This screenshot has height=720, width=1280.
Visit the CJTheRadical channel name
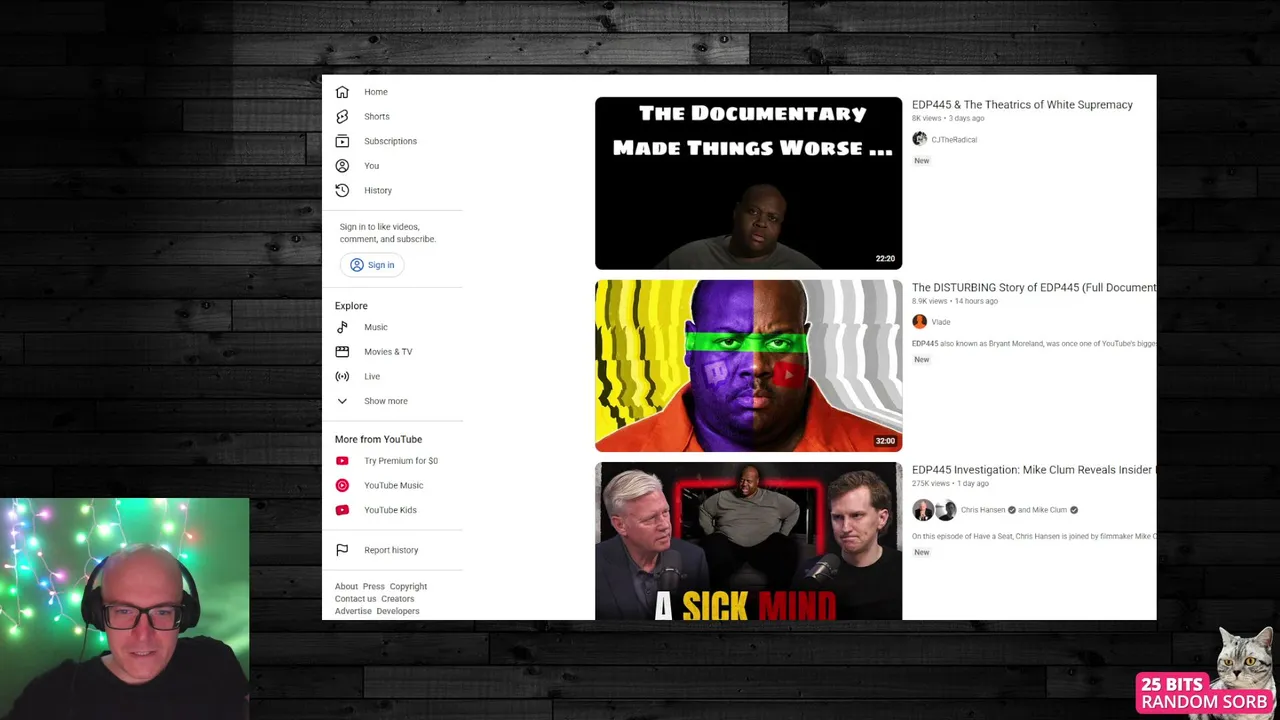[954, 140]
